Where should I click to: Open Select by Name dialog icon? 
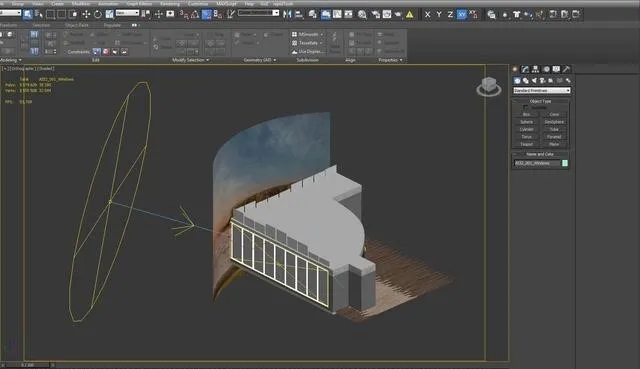39,14
